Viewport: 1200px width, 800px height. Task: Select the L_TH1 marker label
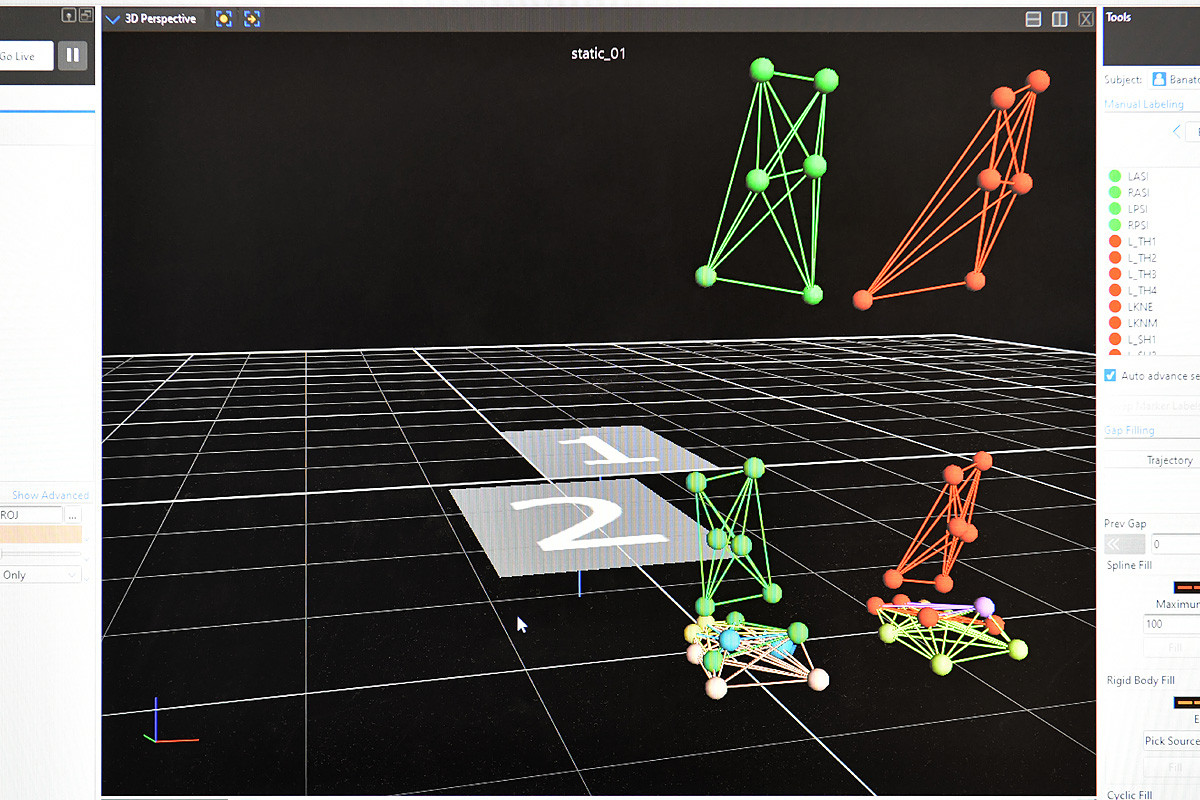tap(1141, 242)
